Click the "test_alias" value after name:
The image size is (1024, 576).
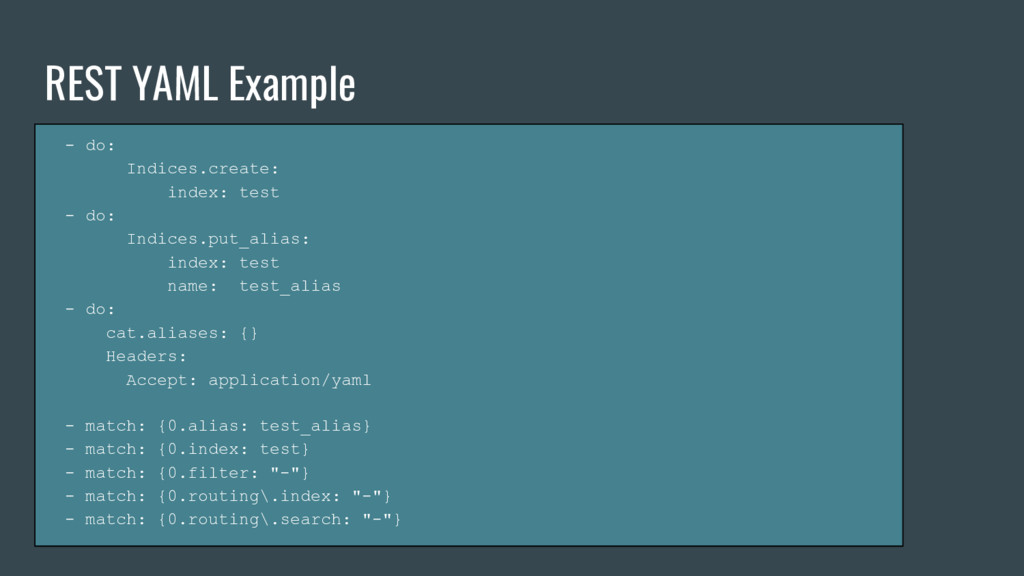click(290, 286)
